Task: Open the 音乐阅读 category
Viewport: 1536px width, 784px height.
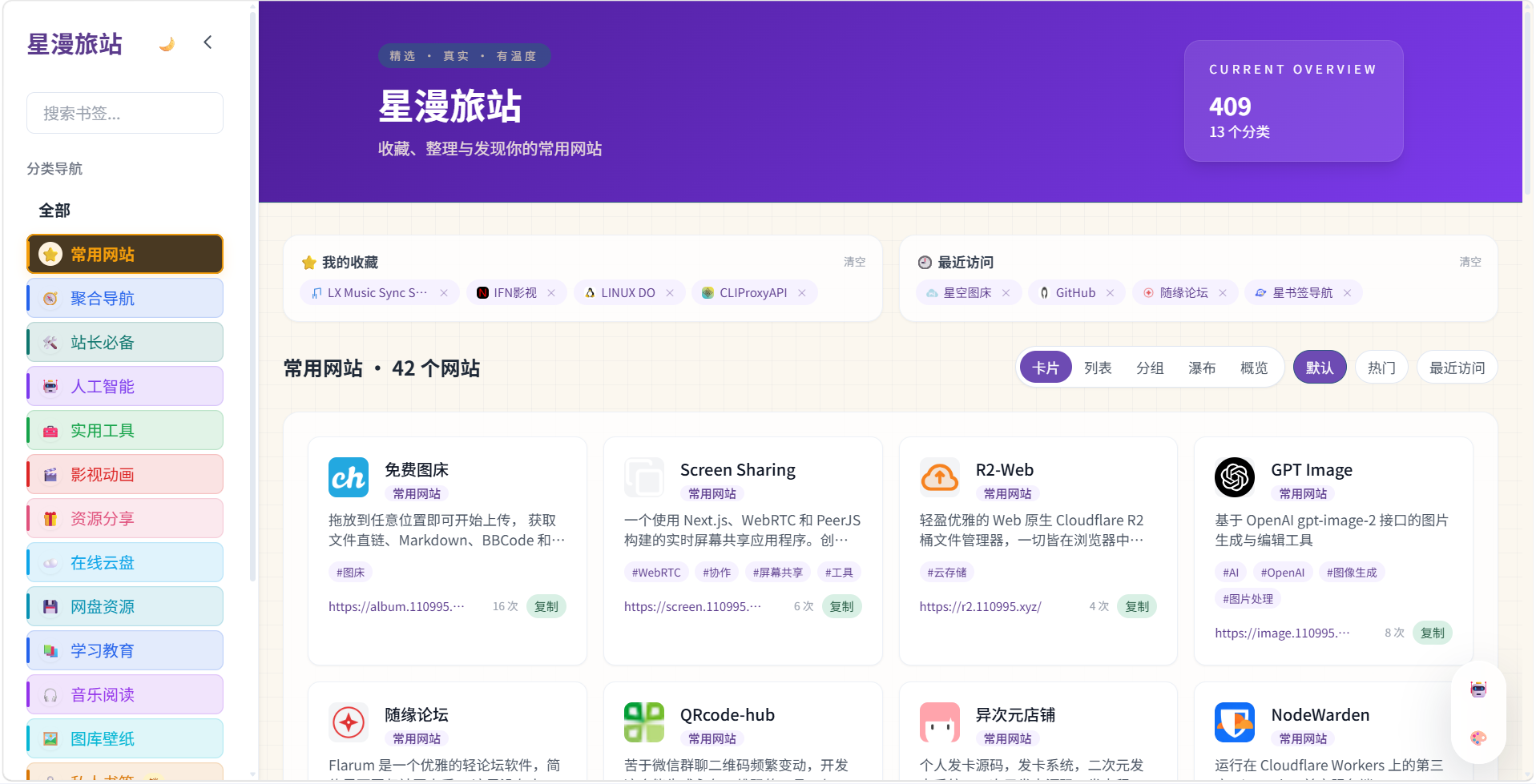Action: [125, 694]
